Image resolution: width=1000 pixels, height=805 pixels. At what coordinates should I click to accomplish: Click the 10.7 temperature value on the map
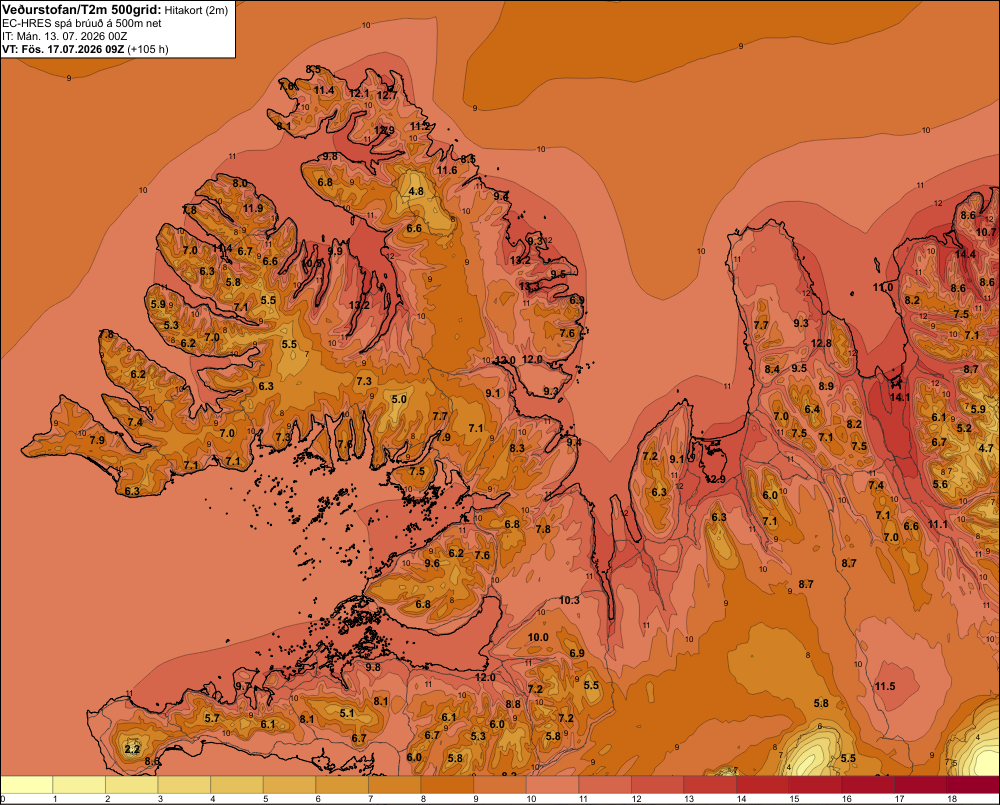coord(986,232)
